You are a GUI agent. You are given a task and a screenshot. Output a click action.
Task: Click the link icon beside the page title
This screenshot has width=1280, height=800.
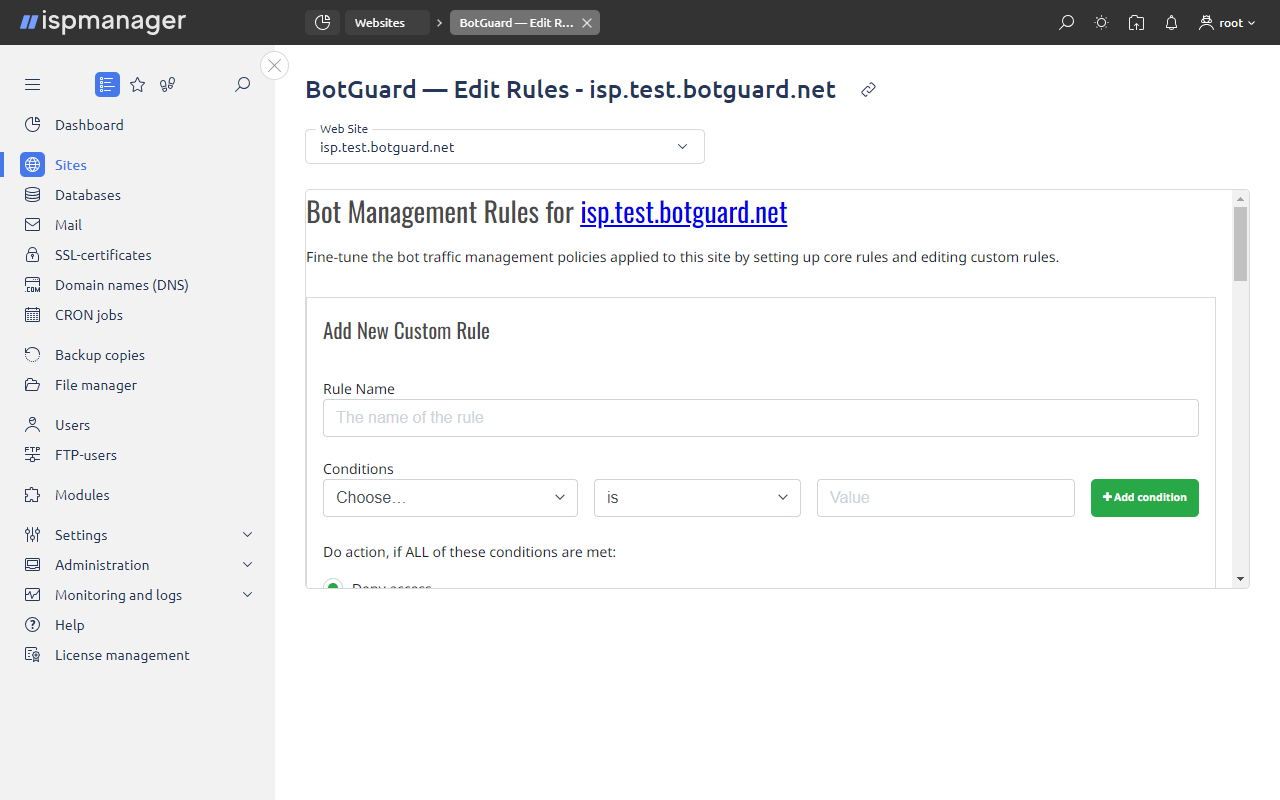pos(869,90)
